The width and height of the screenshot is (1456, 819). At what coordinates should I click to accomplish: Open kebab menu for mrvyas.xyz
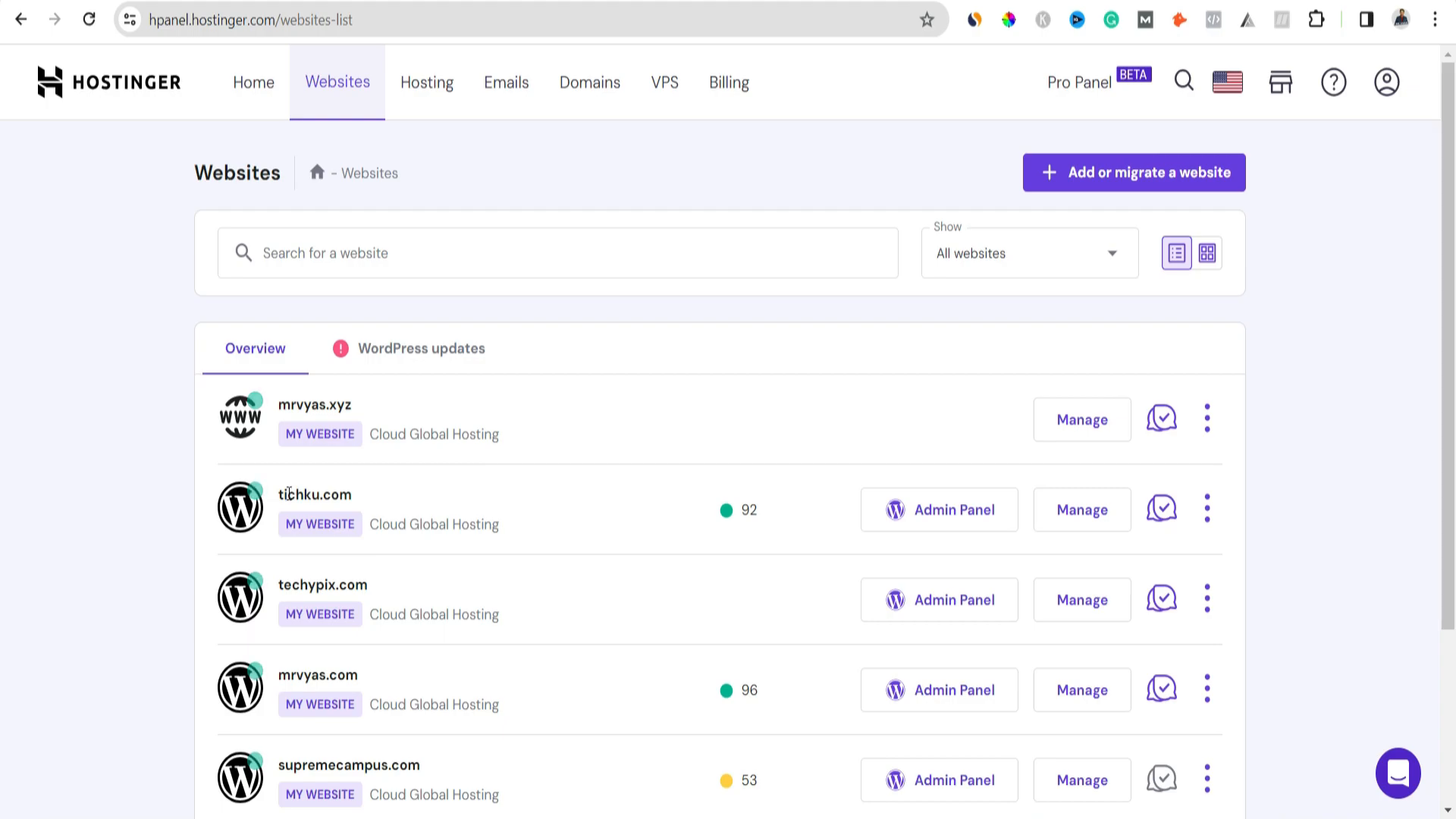(x=1207, y=419)
